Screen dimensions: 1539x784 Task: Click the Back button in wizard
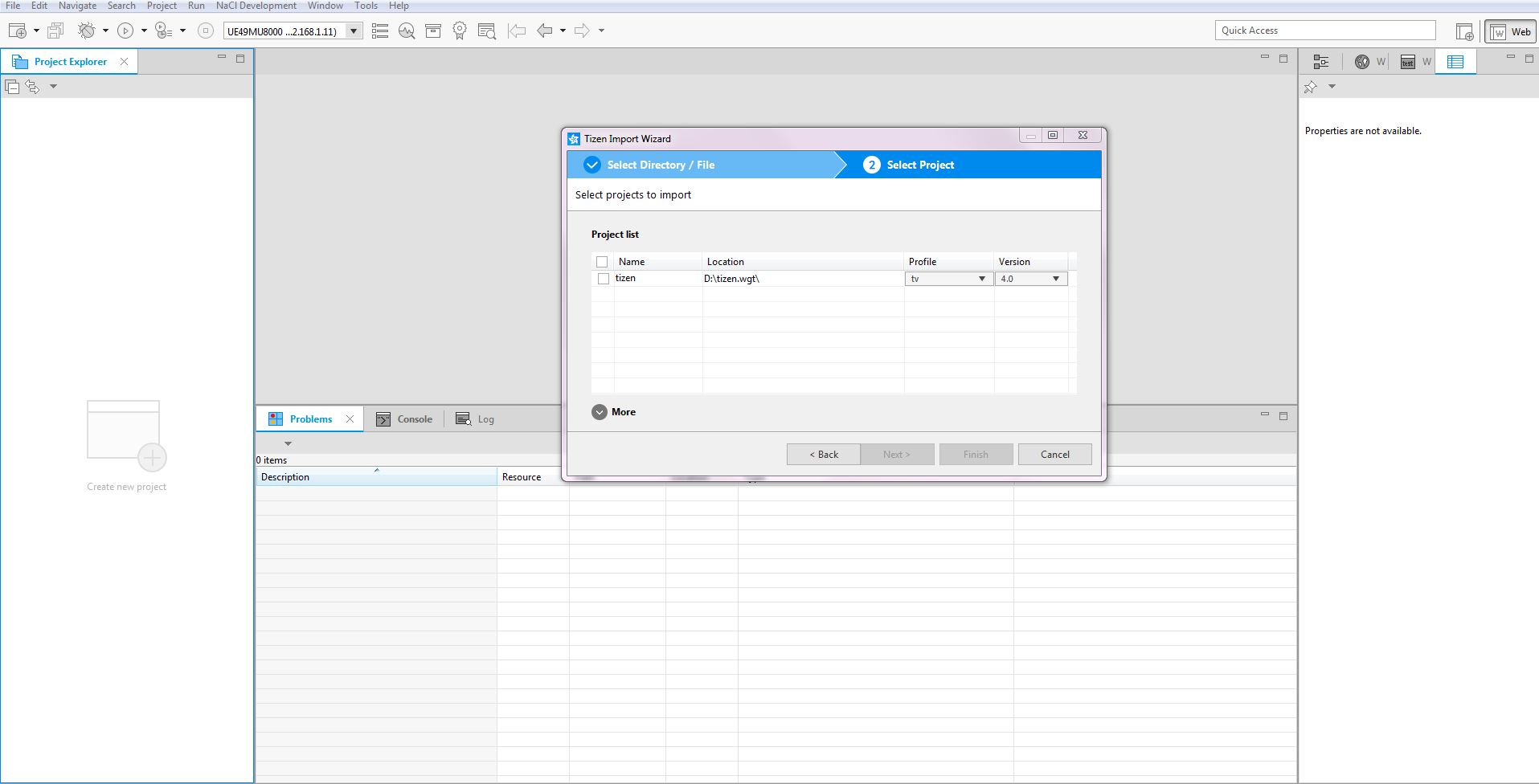[x=823, y=455]
